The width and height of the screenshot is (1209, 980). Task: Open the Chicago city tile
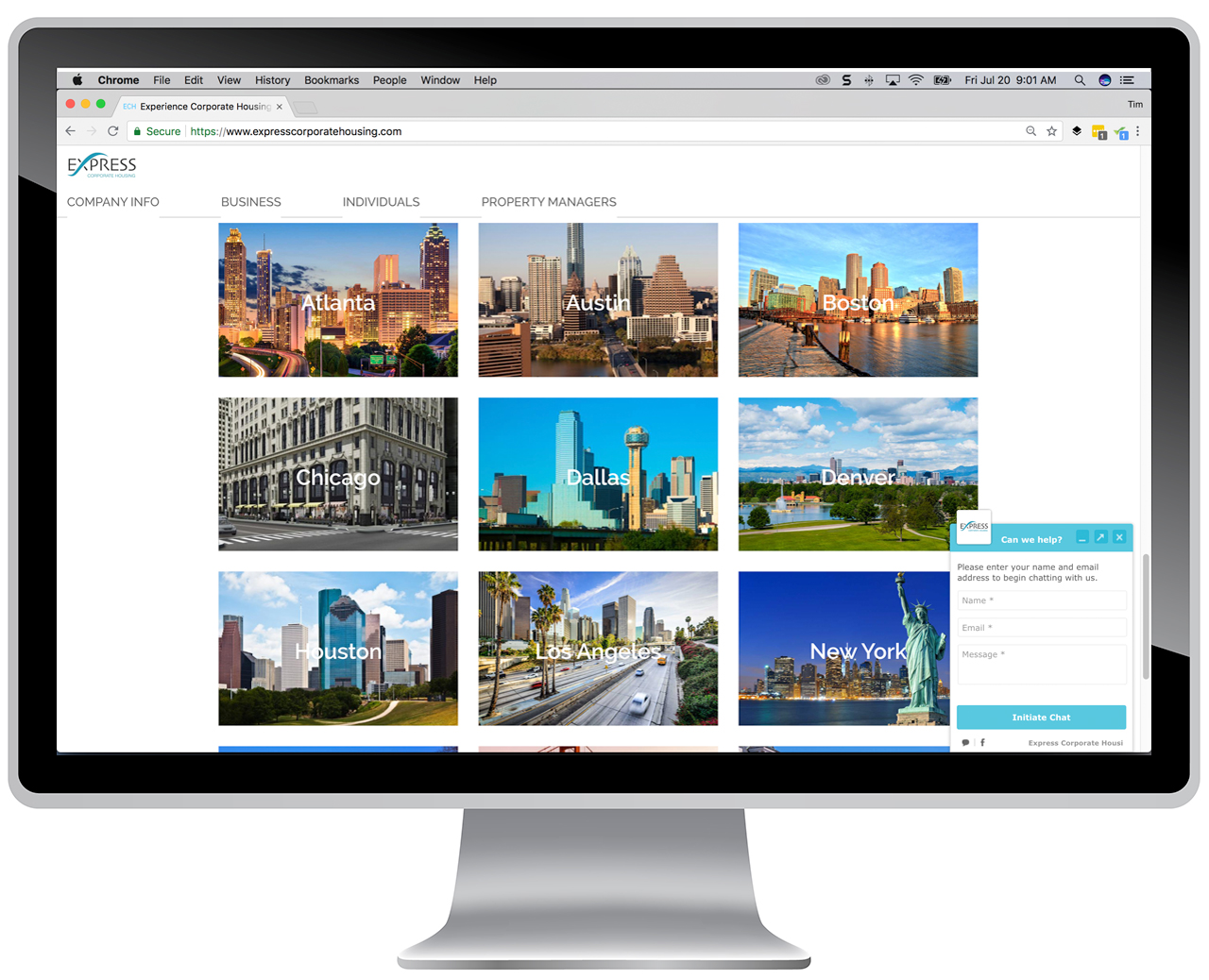click(x=338, y=474)
